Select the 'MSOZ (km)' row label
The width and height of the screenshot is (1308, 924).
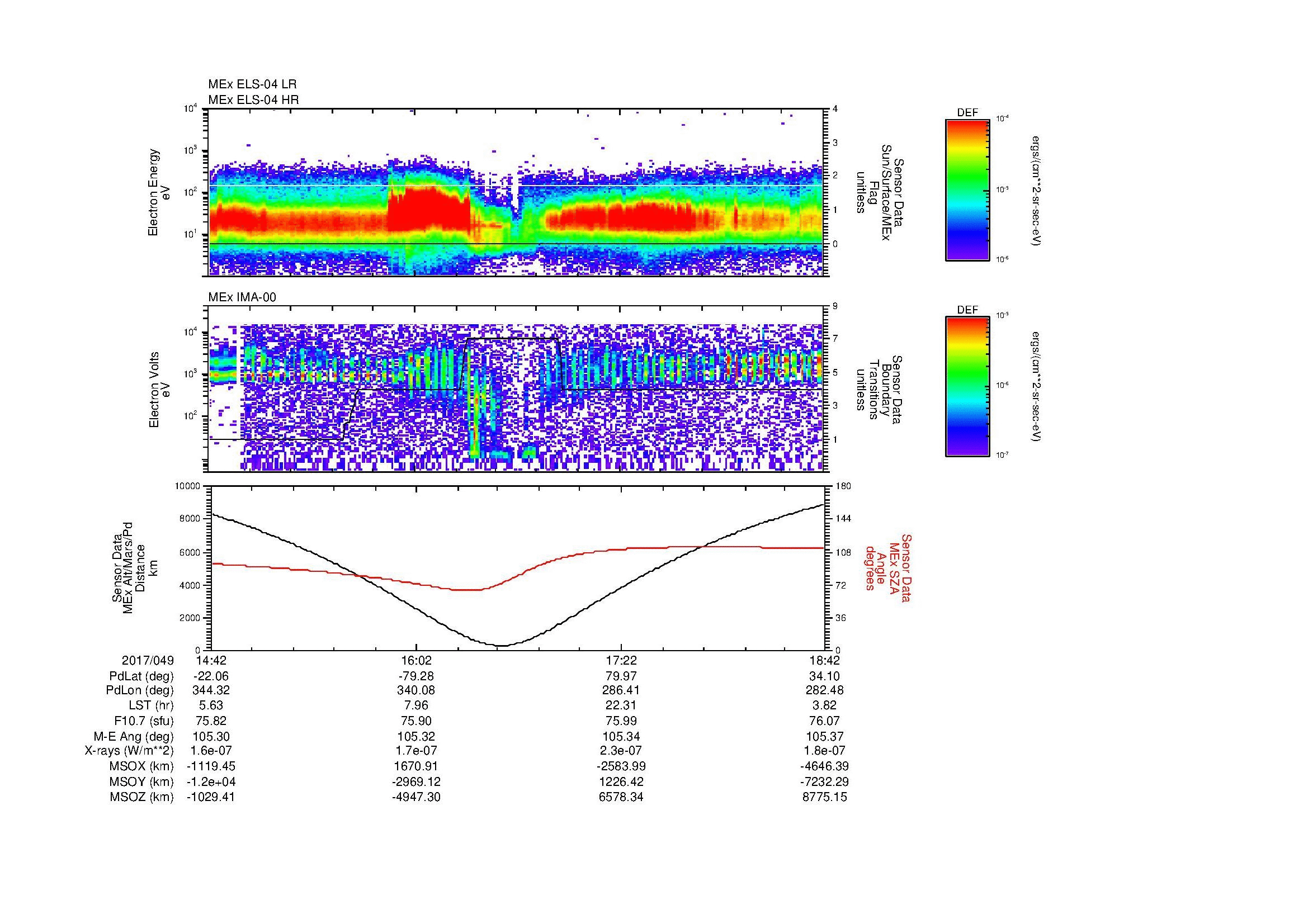click(142, 797)
